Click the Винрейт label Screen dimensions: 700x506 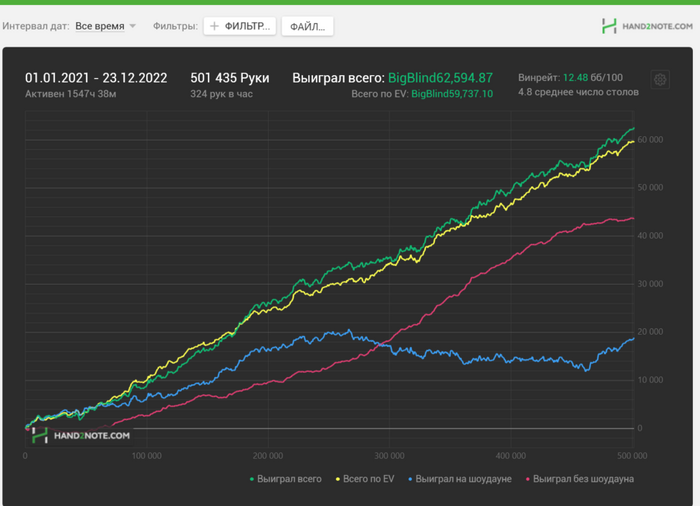click(x=539, y=78)
